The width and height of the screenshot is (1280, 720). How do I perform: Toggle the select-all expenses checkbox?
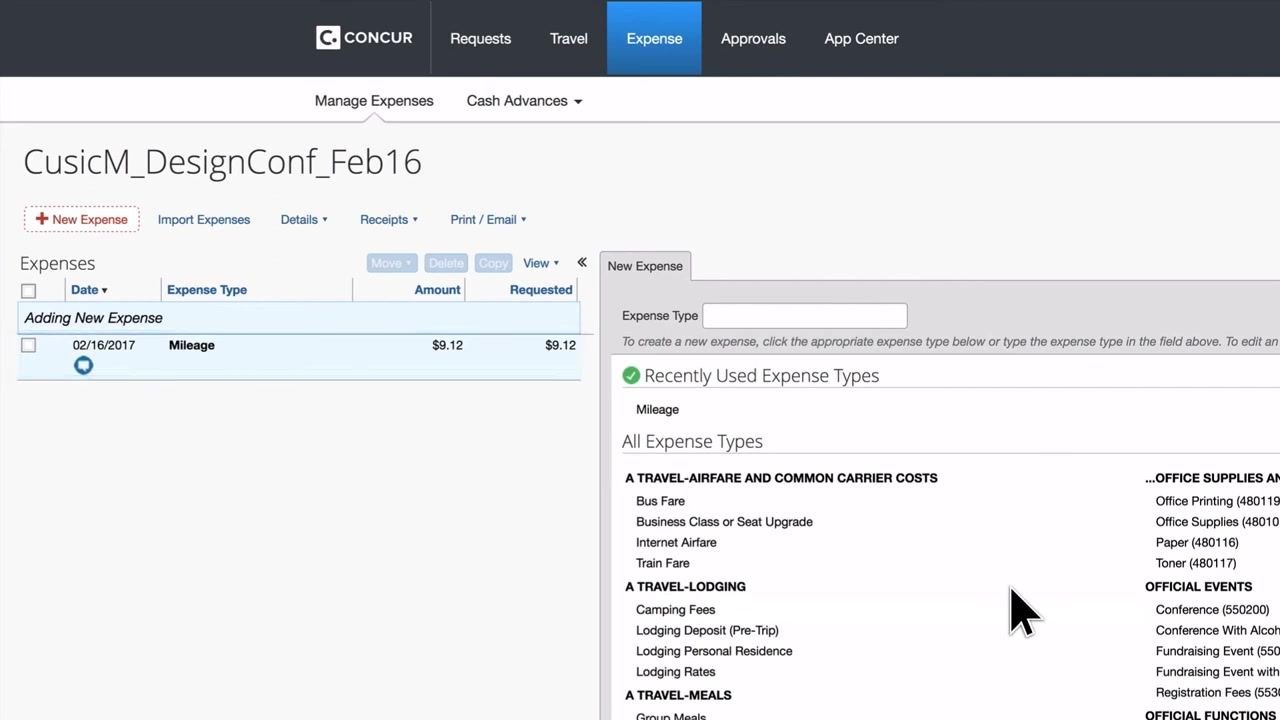(28, 290)
